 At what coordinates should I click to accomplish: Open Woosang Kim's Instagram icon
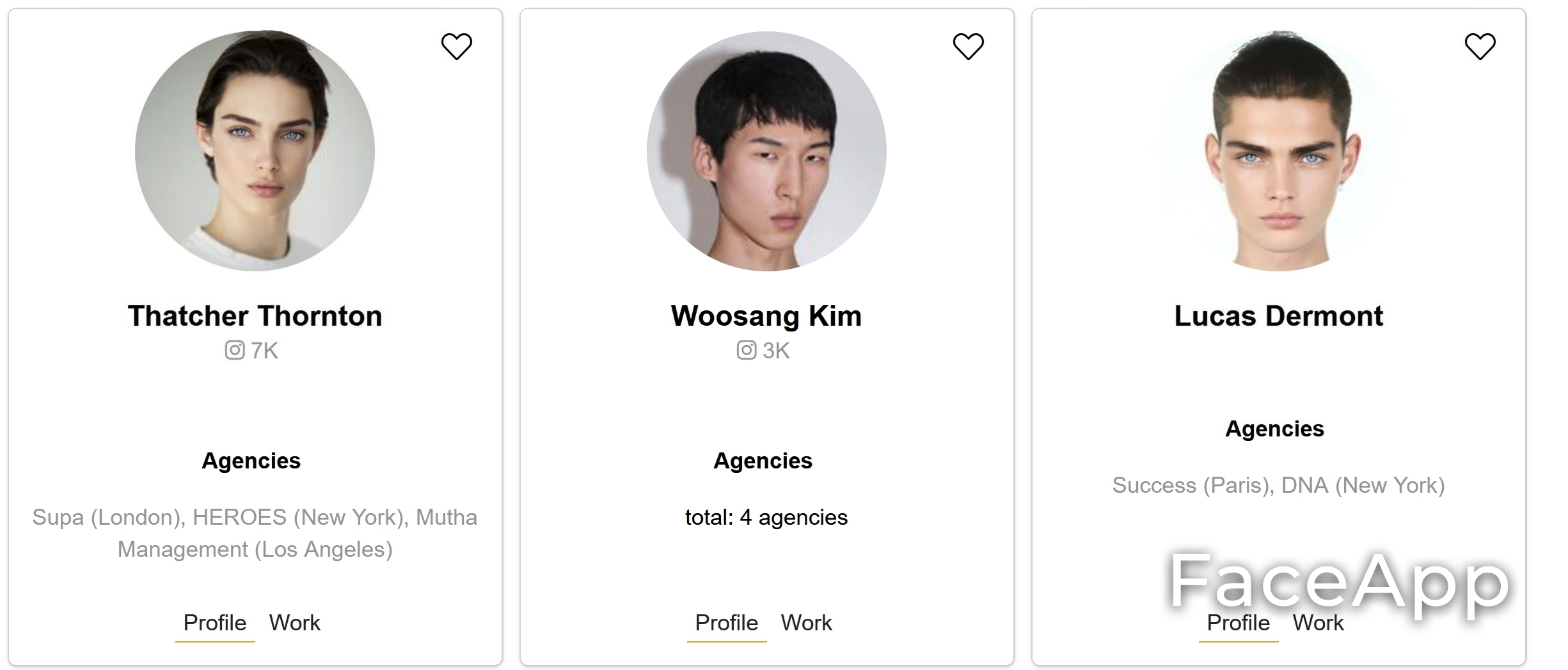pyautogui.click(x=747, y=350)
